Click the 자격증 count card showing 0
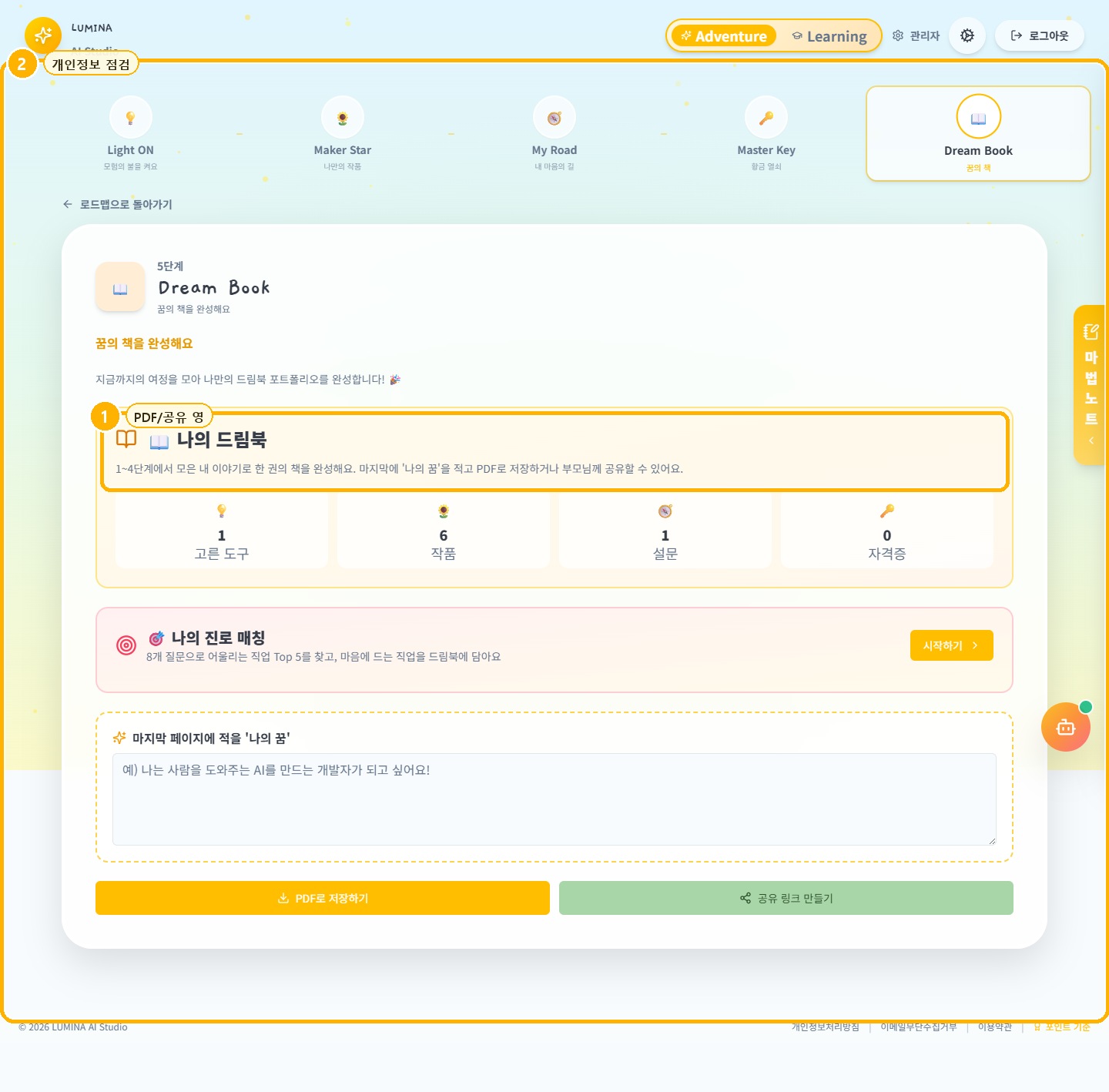 [x=887, y=531]
